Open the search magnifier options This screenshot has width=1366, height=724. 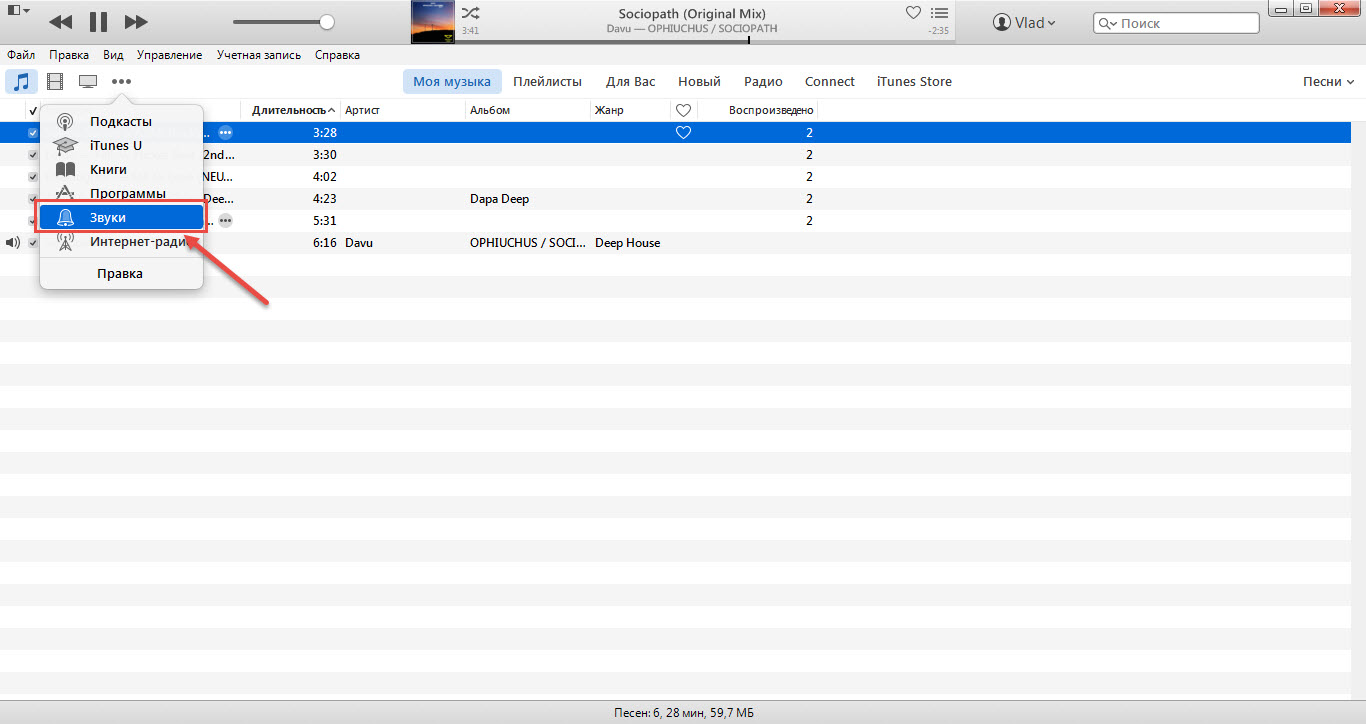(1107, 23)
